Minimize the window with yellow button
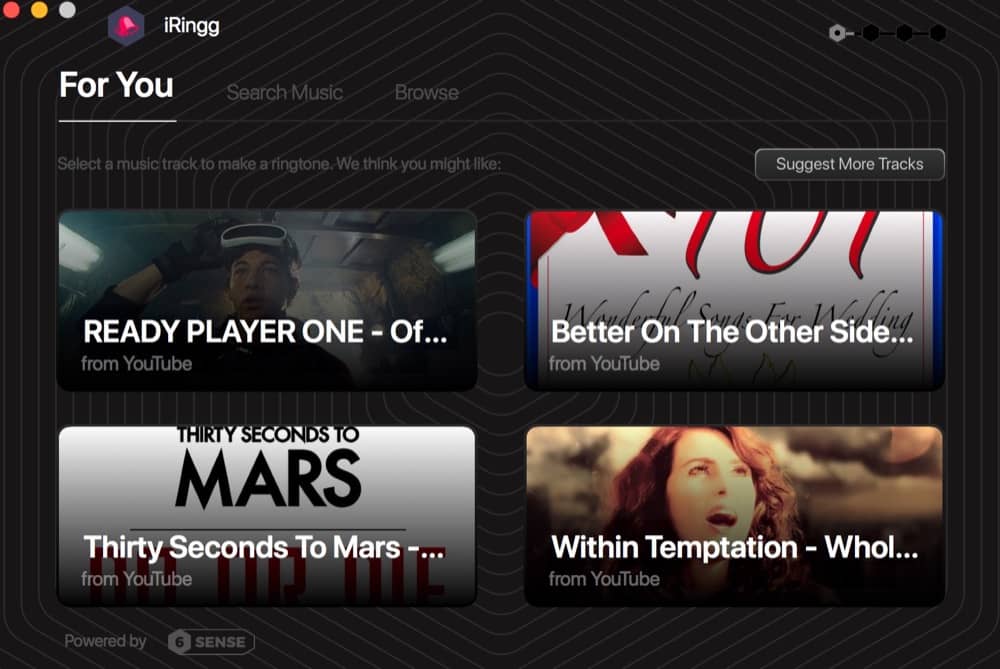1000x669 pixels. (39, 10)
